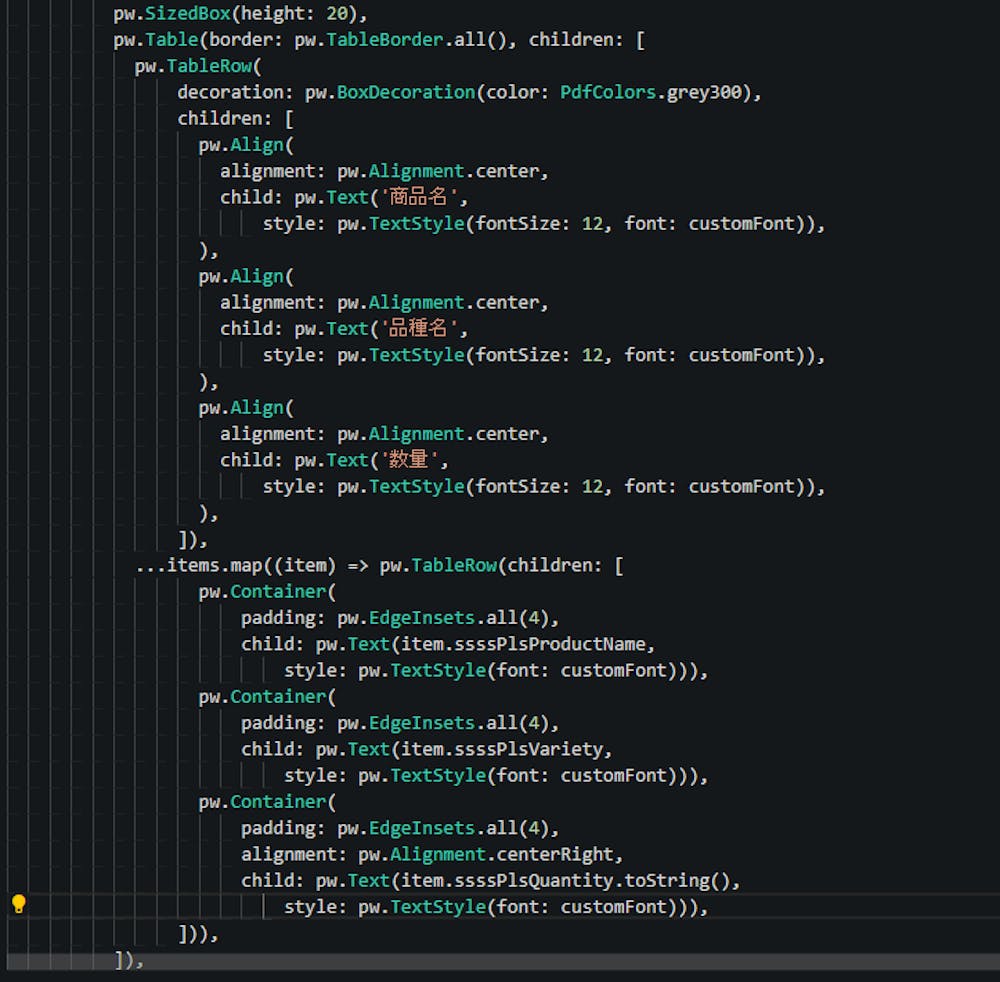Click the yellow lightbulb quick-fix icon
This screenshot has width=1000, height=982.
click(x=18, y=904)
